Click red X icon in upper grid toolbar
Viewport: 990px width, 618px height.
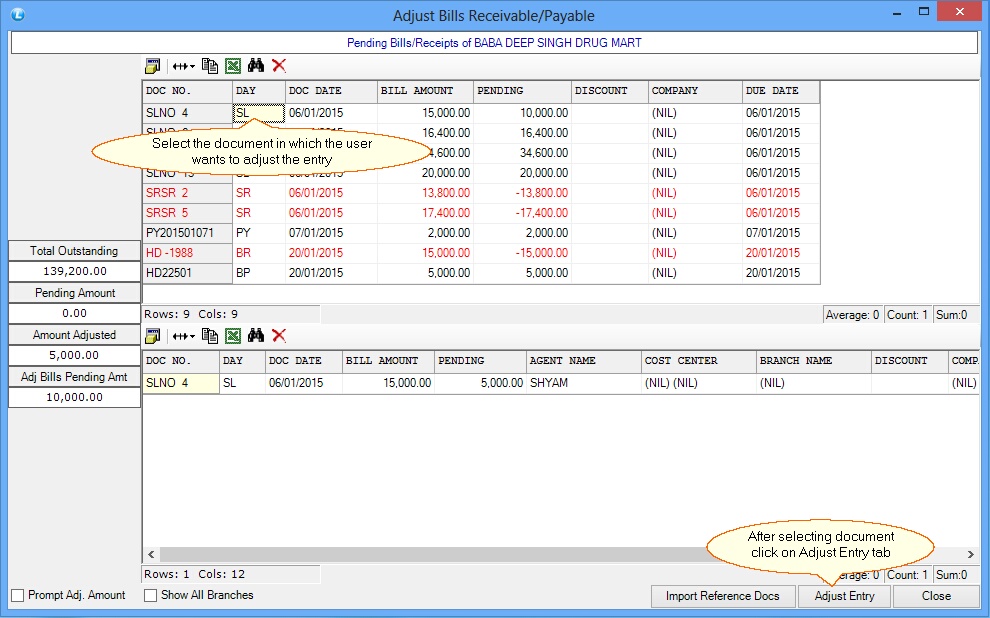279,66
